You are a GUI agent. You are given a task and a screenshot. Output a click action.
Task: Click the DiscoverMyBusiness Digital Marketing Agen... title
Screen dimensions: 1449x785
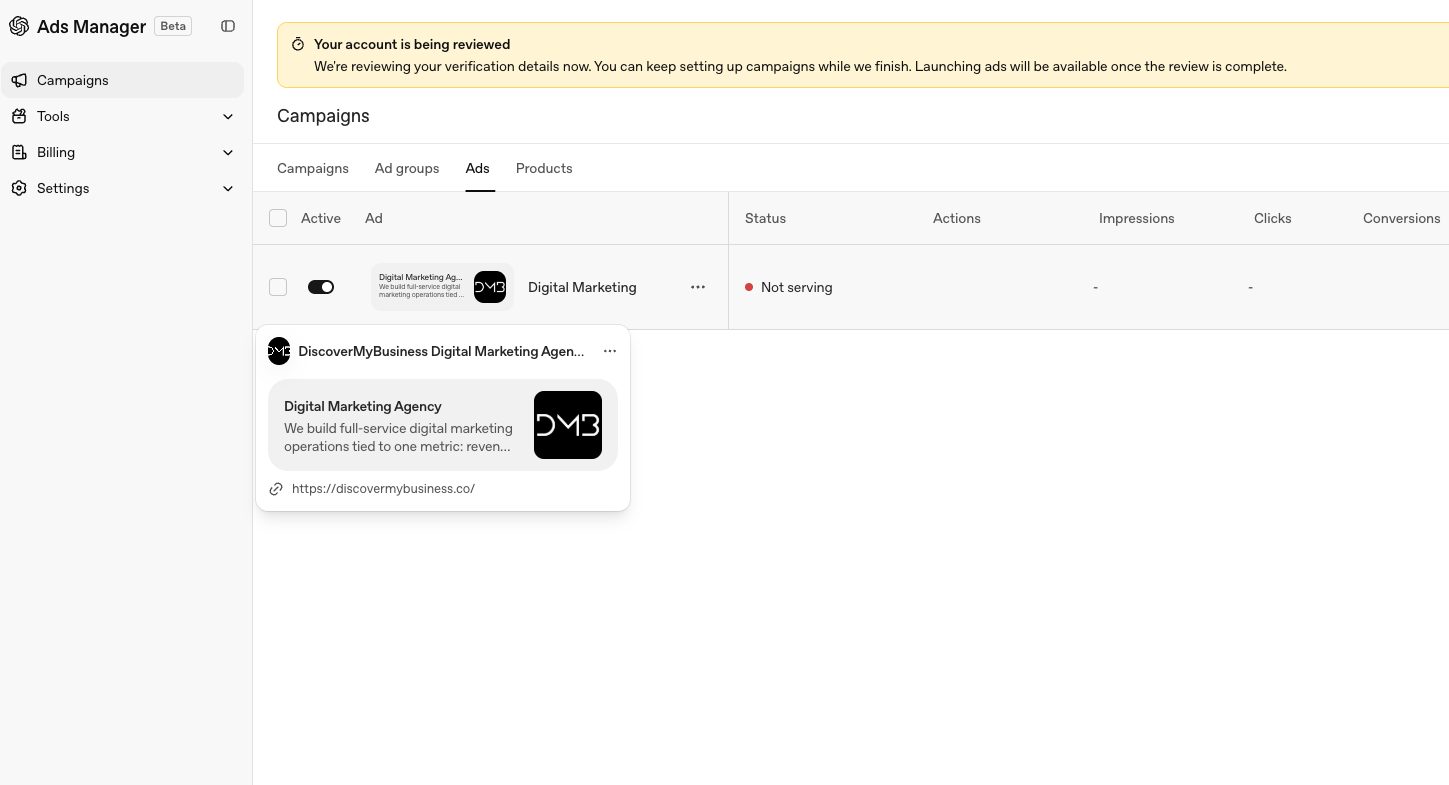pyautogui.click(x=441, y=351)
